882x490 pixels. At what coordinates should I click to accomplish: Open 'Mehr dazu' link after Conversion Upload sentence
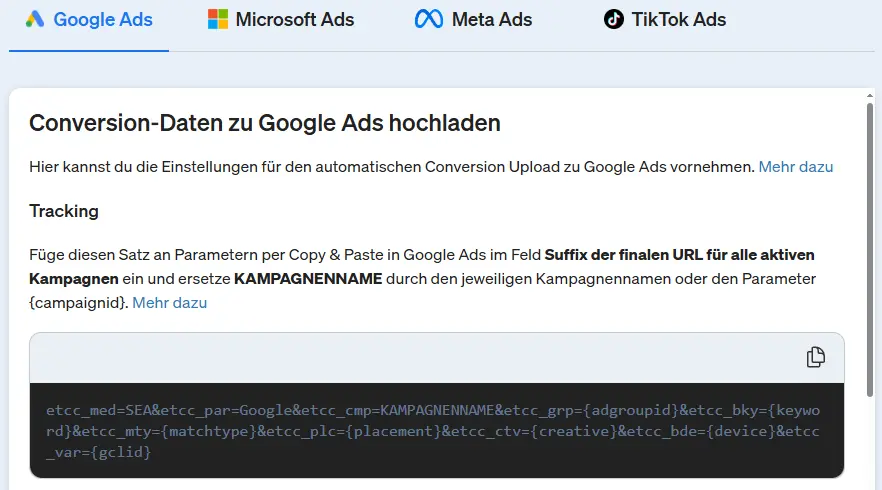[x=795, y=167]
